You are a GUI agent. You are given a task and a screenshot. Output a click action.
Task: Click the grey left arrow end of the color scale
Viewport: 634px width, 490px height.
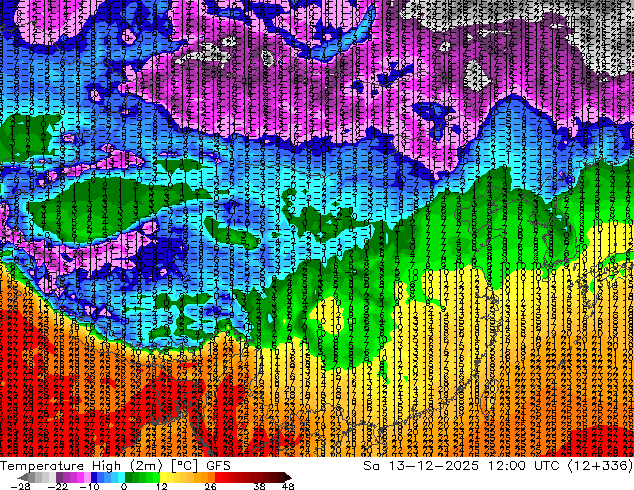click(23, 477)
